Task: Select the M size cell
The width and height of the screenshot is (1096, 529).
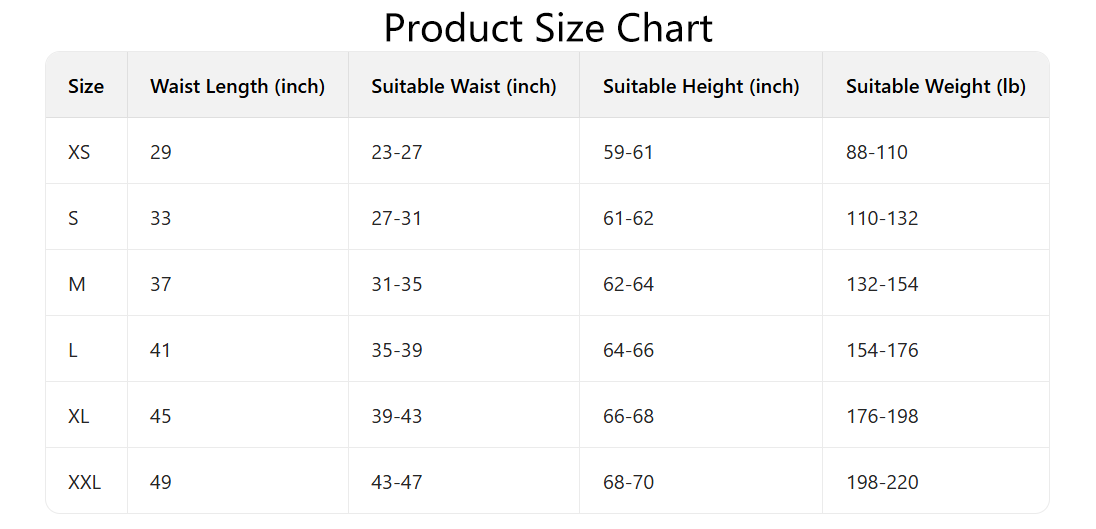Action: click(77, 285)
